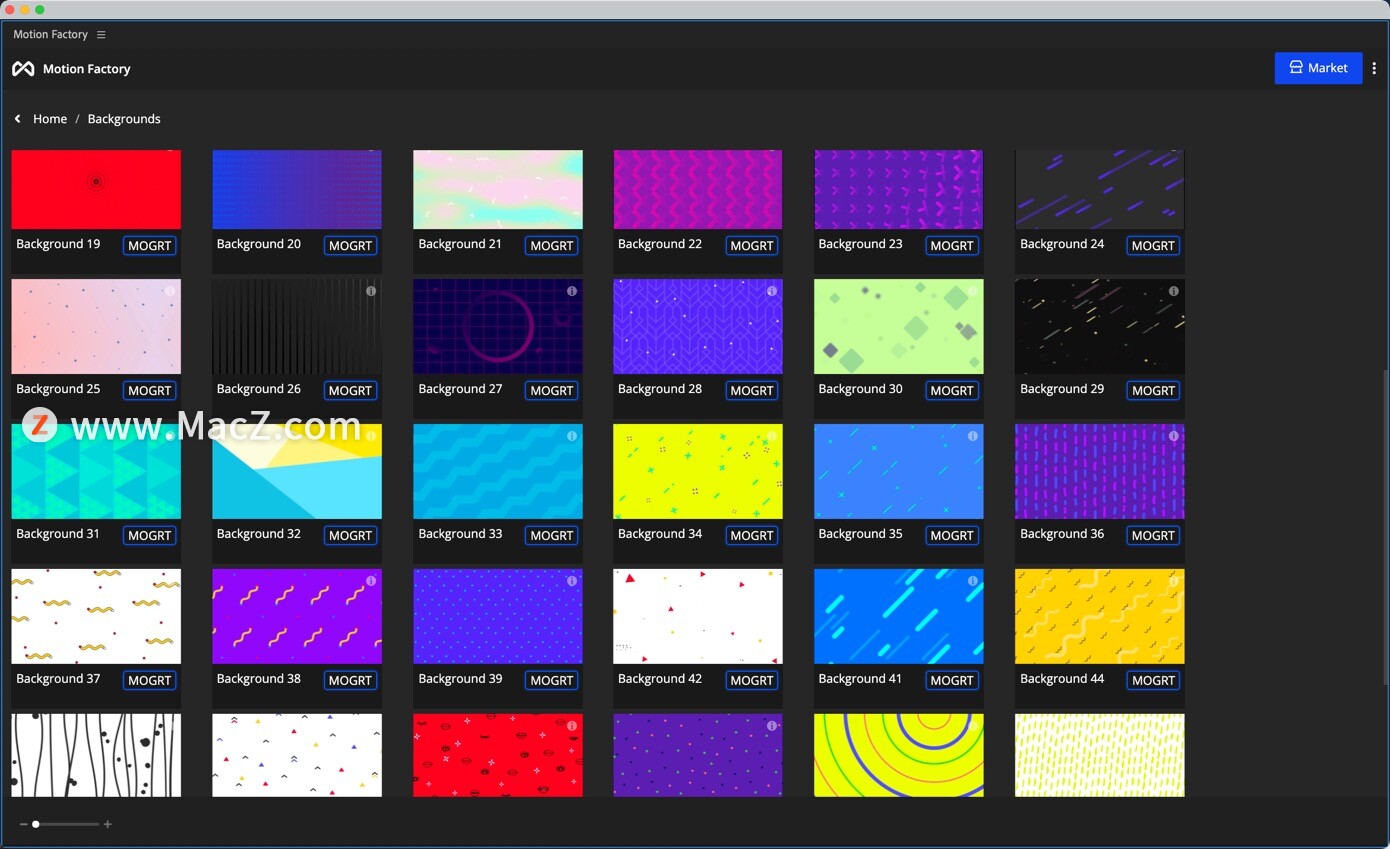Screen dimensions: 1390x849
Task: Choose the MOGRT button for Background 24
Action: tap(1153, 246)
